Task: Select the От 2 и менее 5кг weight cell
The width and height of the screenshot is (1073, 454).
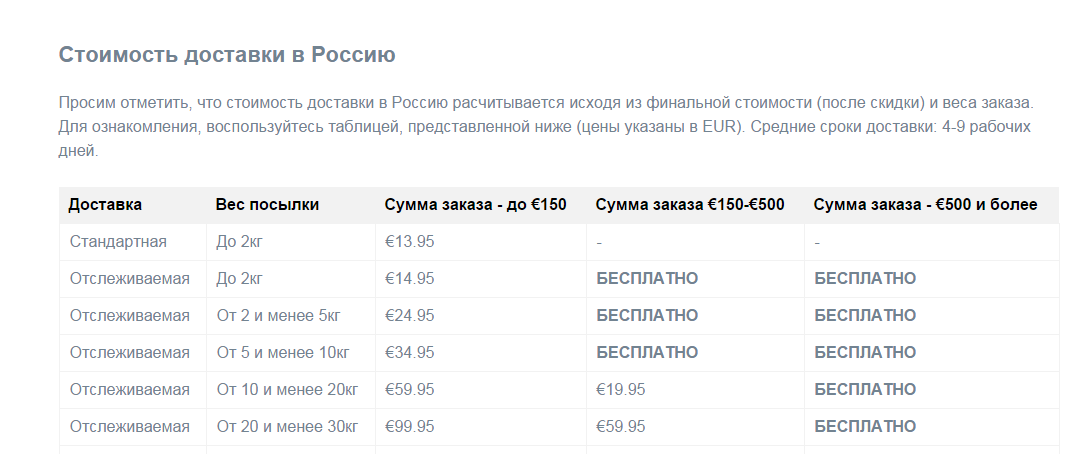Action: tap(279, 316)
